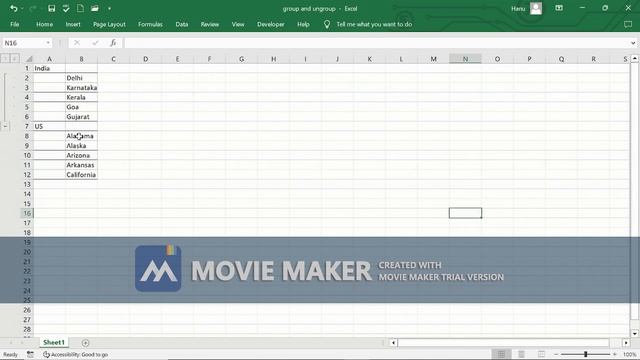Switch to the Home ribbon tab
The height and width of the screenshot is (360, 640).
(x=44, y=24)
